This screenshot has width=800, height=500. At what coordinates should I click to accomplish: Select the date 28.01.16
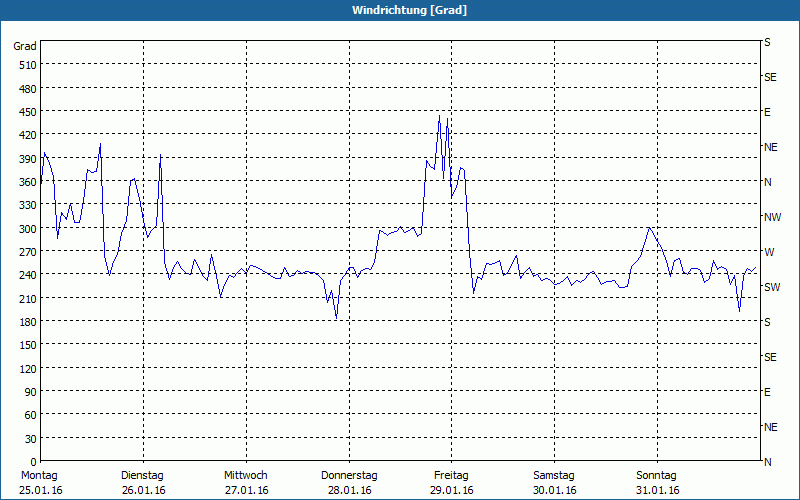pos(349,490)
